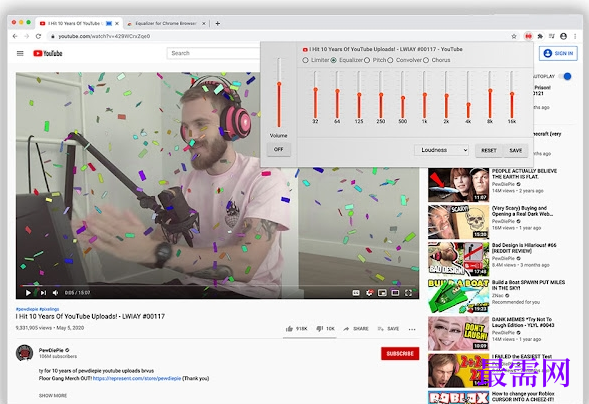589x404 pixels.
Task: Open the YouTube hamburger guide menu
Action: coord(20,53)
